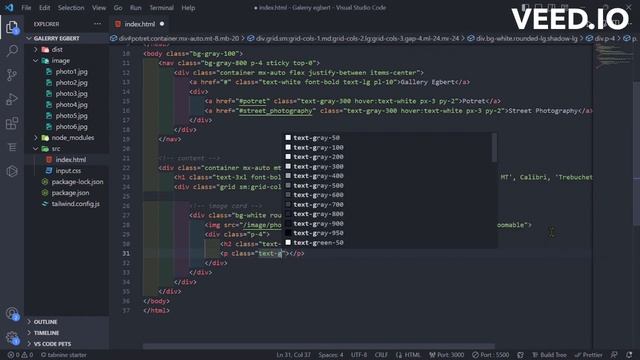The image size is (640, 360).
Task: Click the Prettier status bar item
Action: pyautogui.click(x=588, y=355)
